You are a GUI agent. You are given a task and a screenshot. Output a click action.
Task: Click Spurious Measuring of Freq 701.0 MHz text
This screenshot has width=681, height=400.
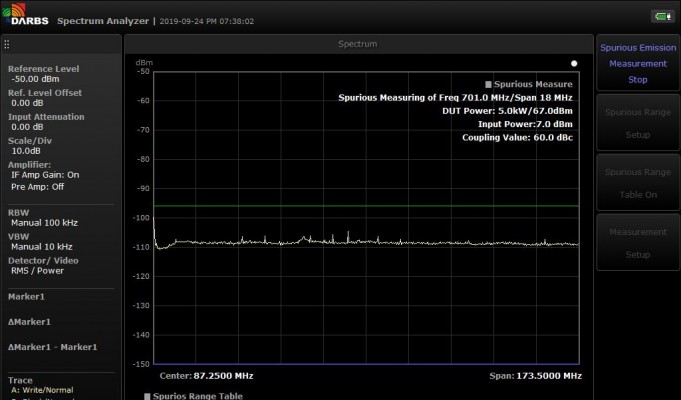[x=455, y=98]
